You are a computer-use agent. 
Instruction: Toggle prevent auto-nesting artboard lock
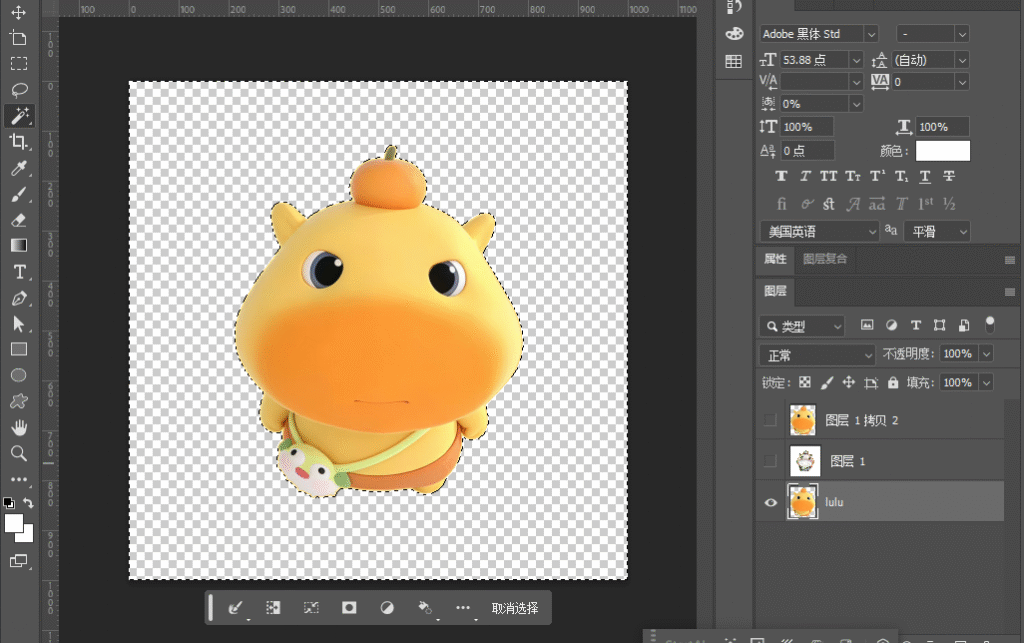(x=871, y=383)
